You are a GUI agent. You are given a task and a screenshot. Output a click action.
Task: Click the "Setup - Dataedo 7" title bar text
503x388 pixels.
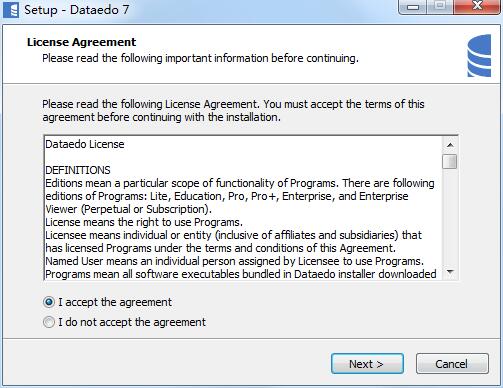76,9
